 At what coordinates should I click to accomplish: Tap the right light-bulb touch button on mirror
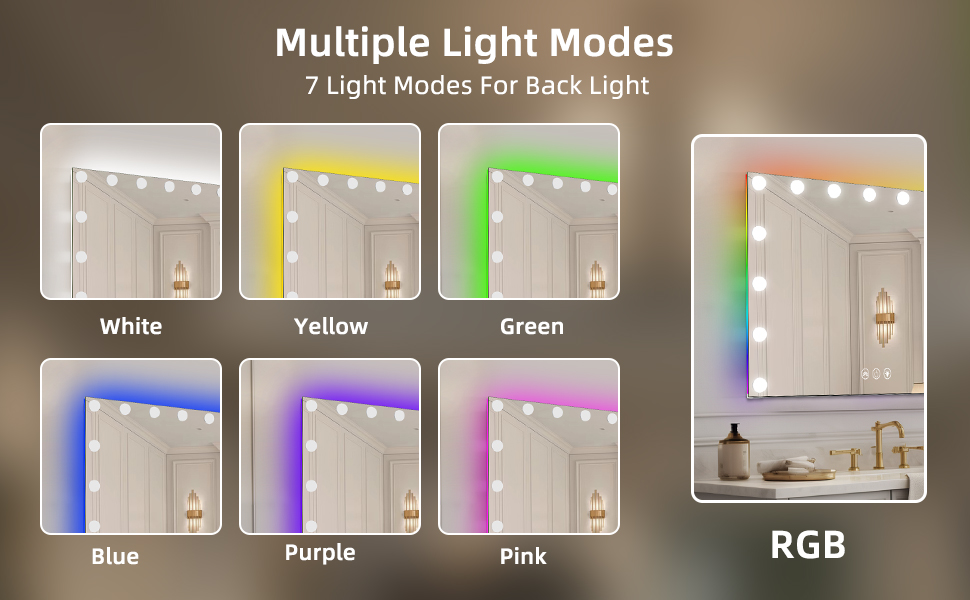(x=887, y=374)
